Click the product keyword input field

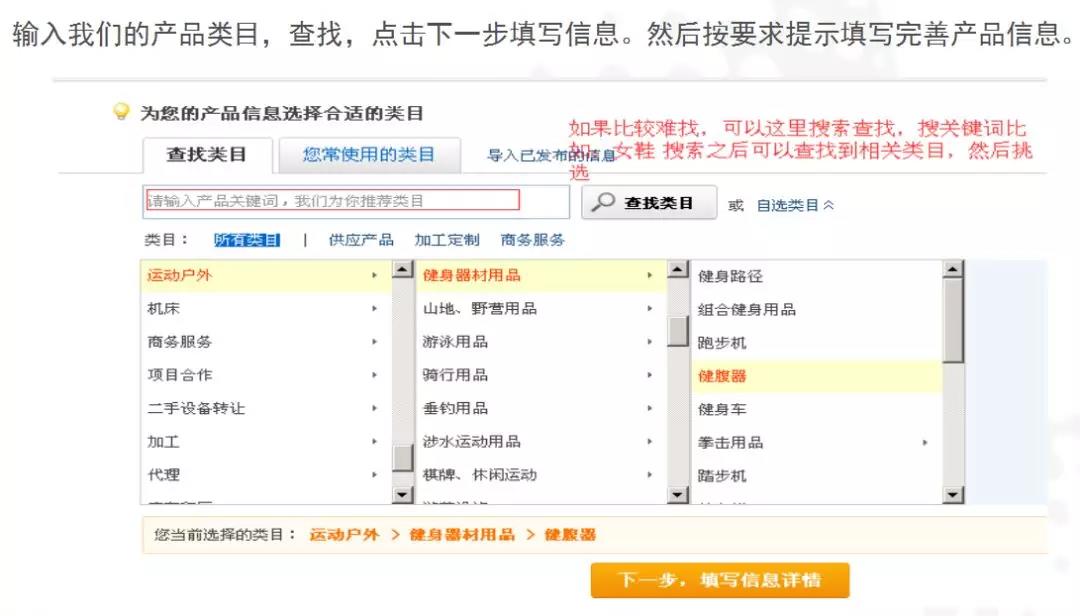tap(333, 201)
